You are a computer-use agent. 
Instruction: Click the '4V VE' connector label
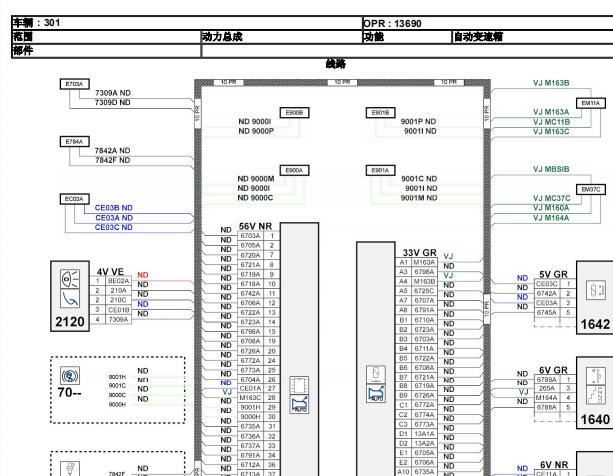click(x=110, y=272)
